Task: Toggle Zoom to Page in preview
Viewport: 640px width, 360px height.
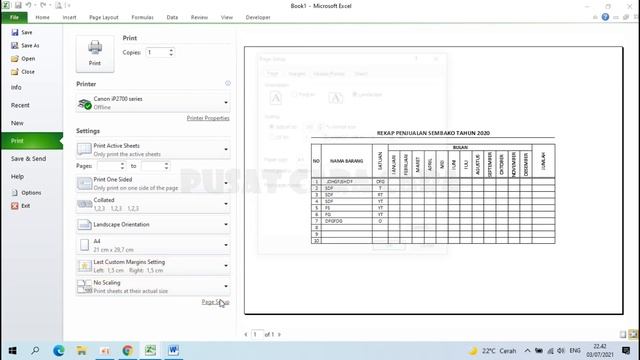Action: pos(633,334)
